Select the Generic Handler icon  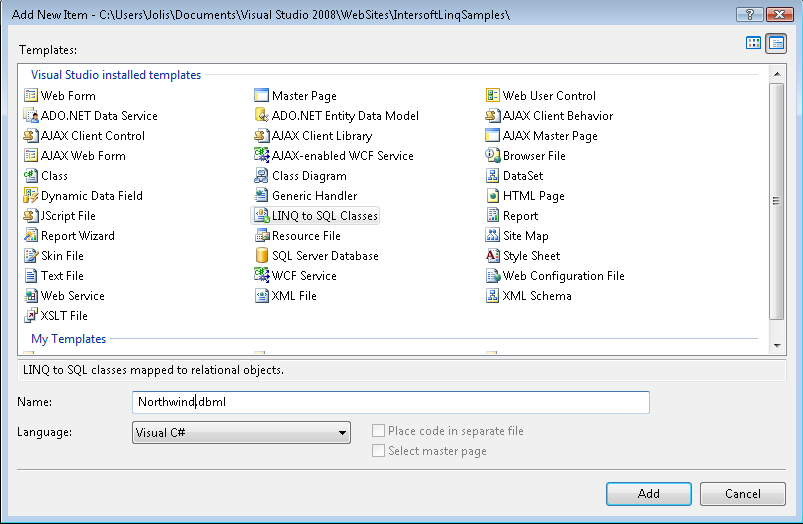(x=262, y=195)
